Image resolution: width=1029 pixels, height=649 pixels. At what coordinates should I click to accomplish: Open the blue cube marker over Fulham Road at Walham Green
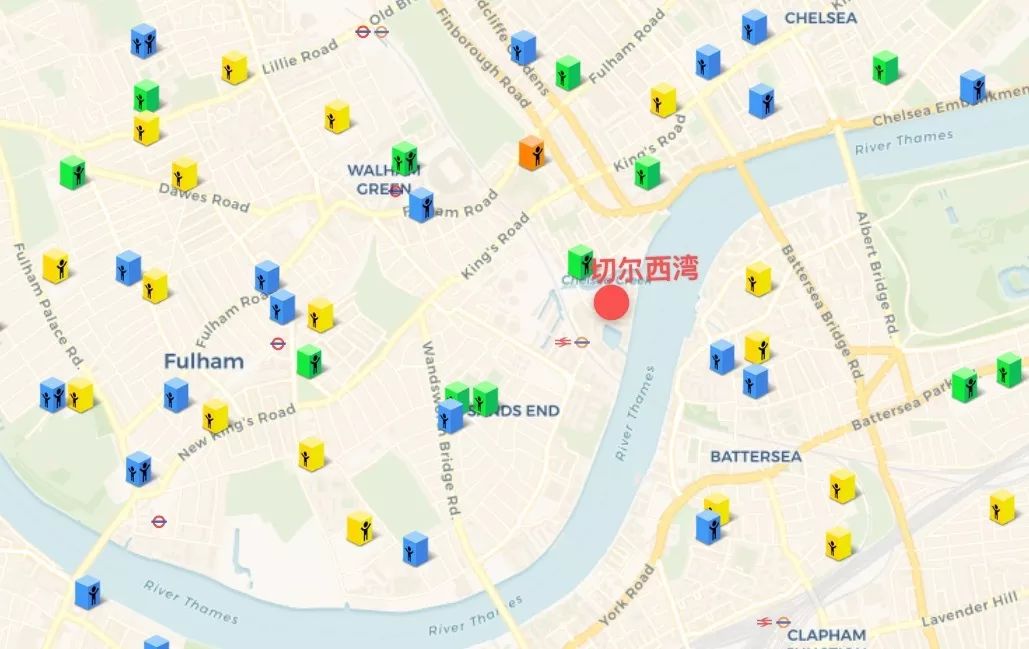tap(421, 205)
